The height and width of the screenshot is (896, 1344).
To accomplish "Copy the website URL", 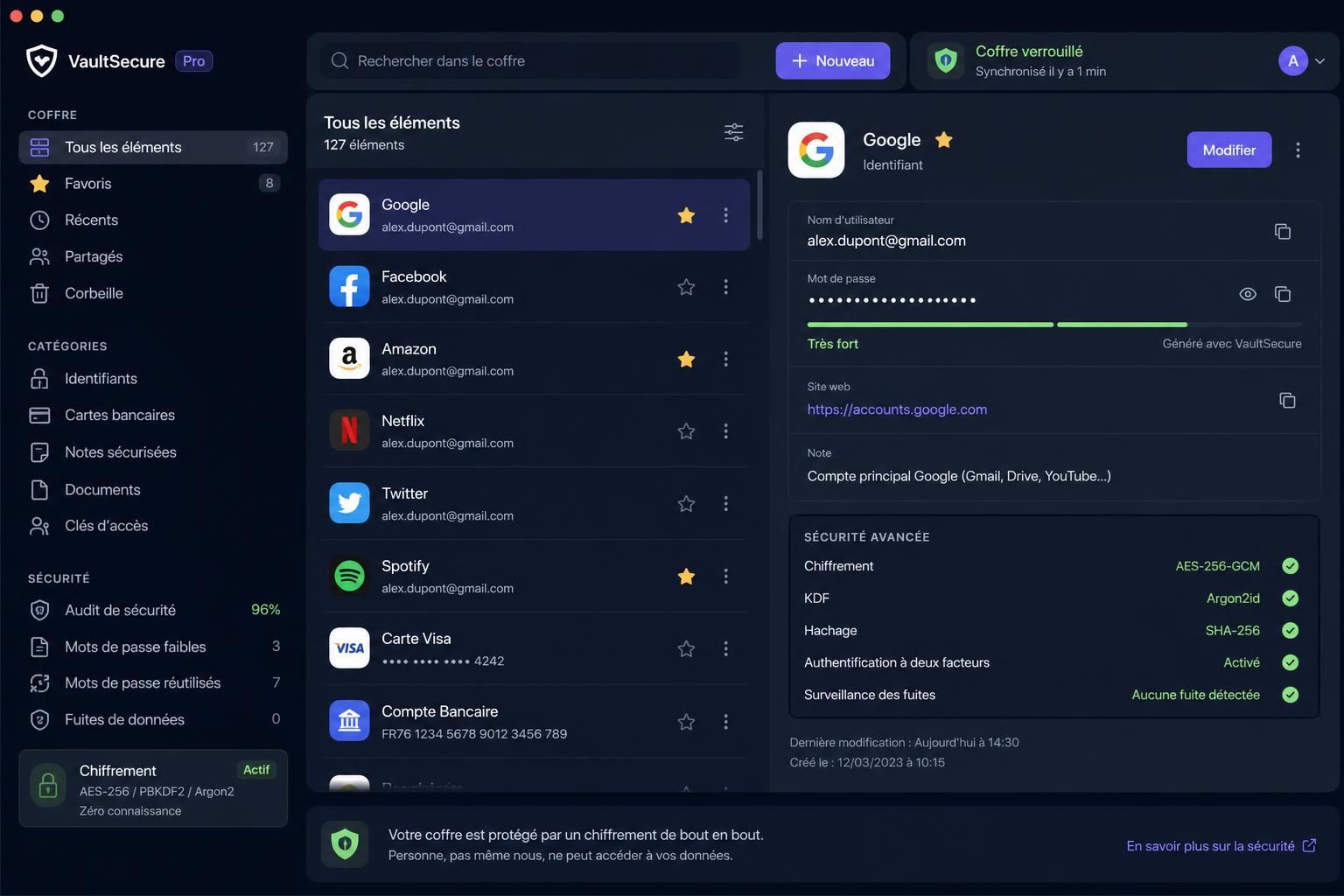I will 1286,400.
